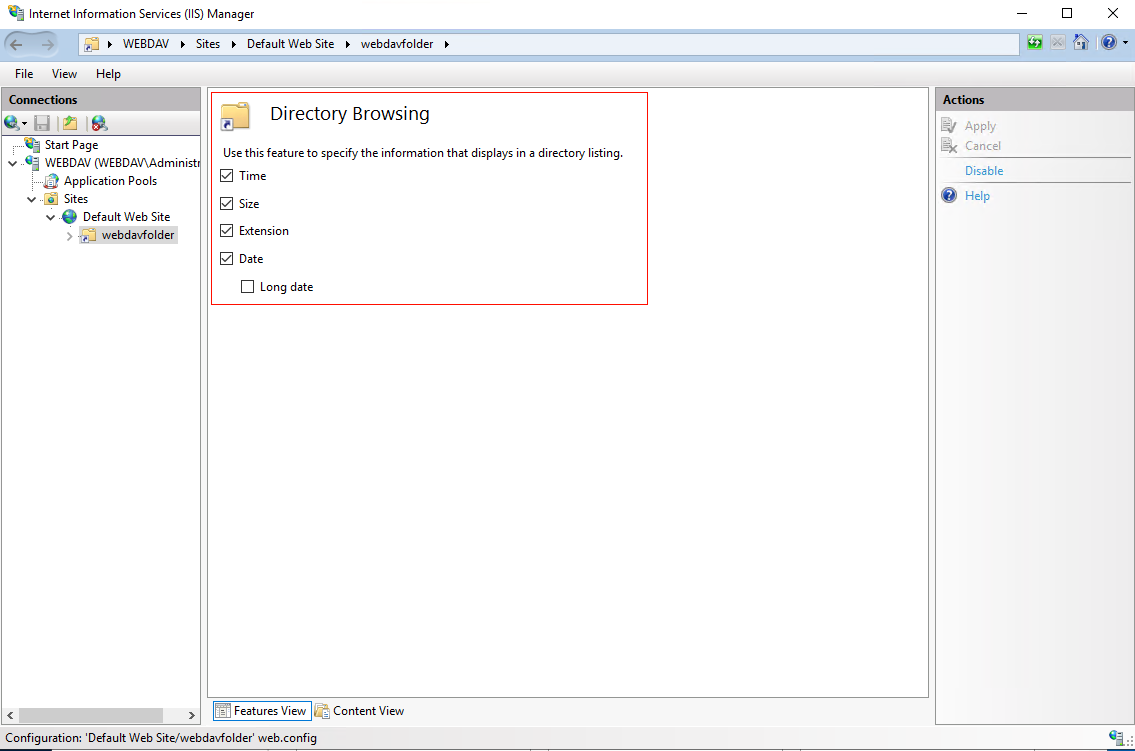Click the Stop icon in address bar
Image resolution: width=1135 pixels, height=751 pixels.
(1058, 43)
